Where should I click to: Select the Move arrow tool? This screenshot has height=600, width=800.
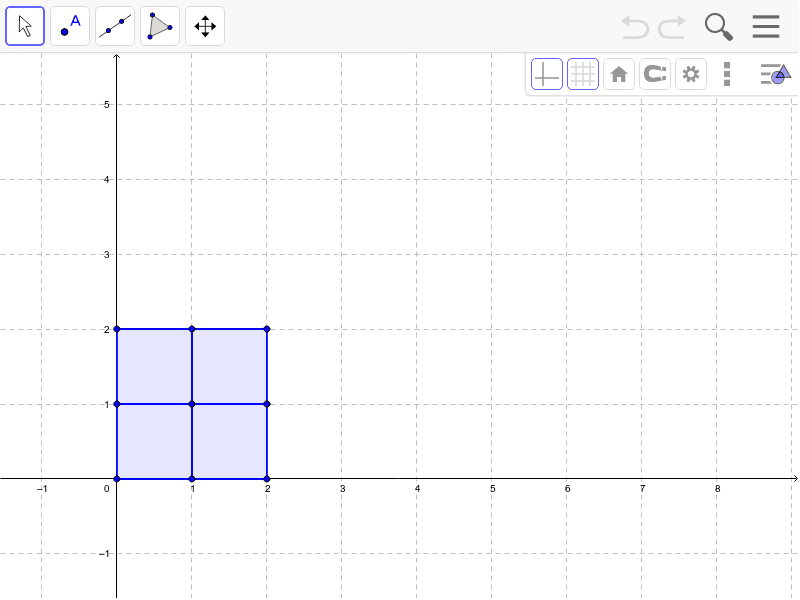[x=25, y=26]
